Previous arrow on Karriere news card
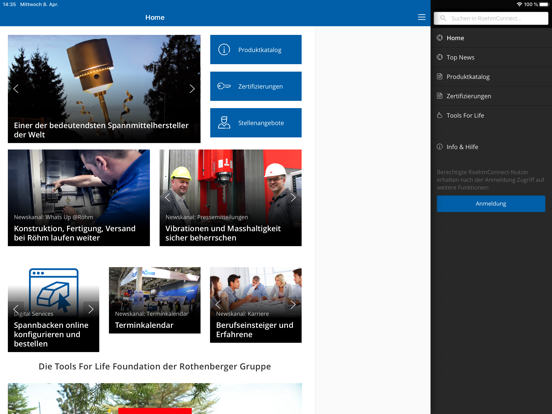This screenshot has width=552, height=414. tap(218, 305)
